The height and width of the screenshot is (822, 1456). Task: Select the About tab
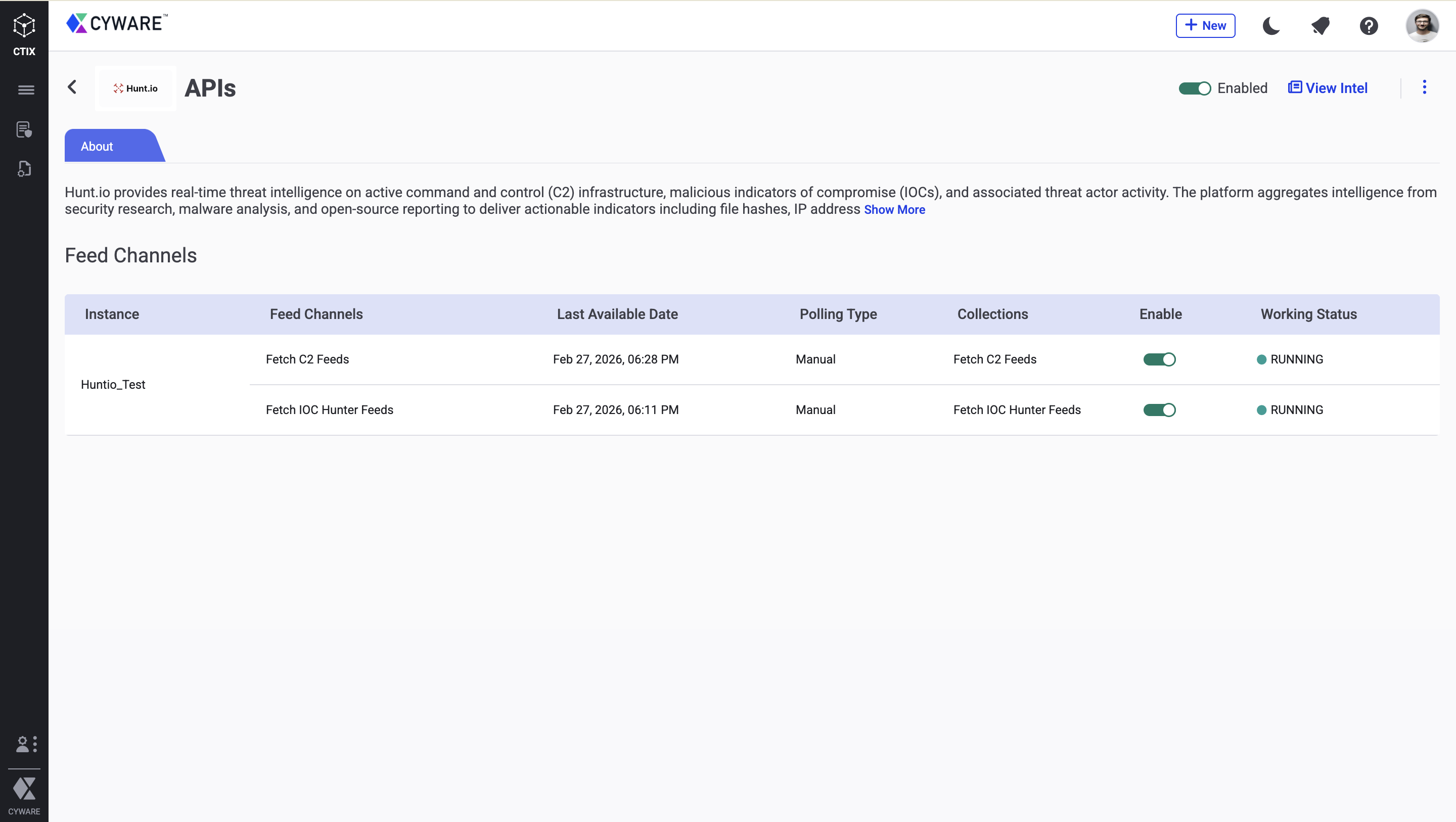click(x=97, y=147)
